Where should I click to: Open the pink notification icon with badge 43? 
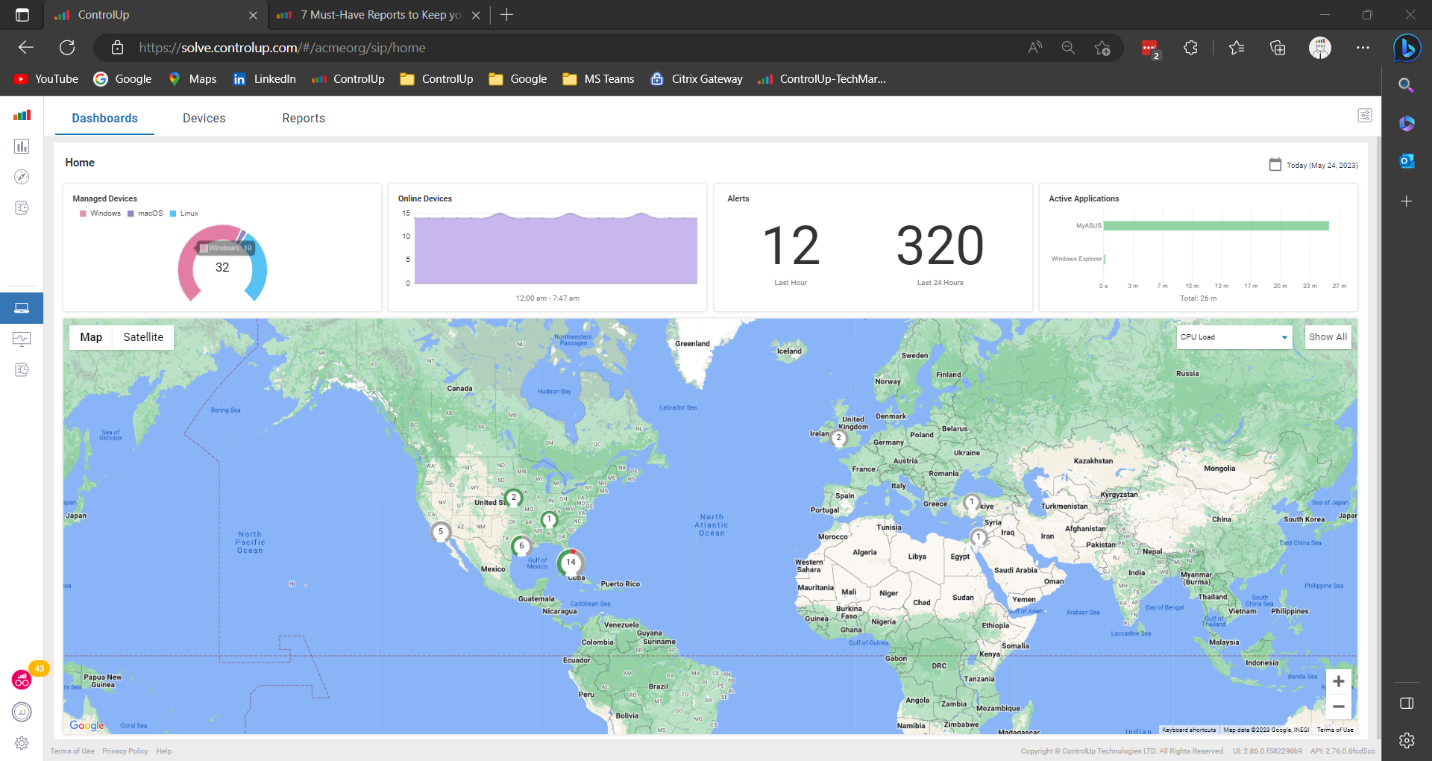[22, 680]
